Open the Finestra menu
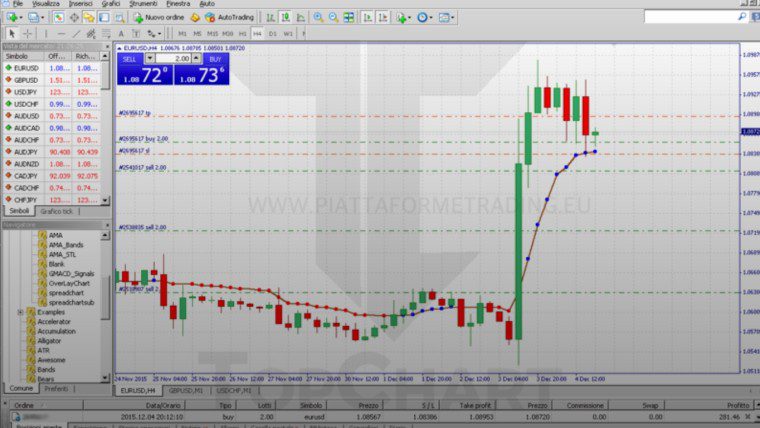The width and height of the screenshot is (760, 428). (178, 3)
